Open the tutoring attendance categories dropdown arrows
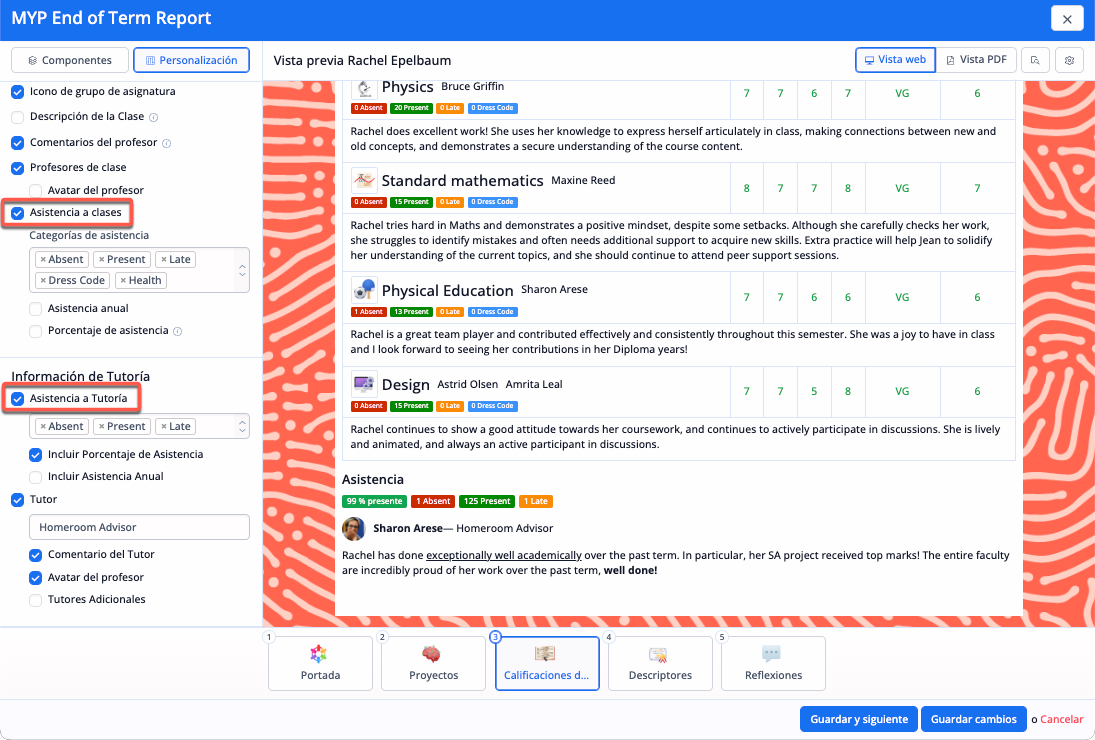The image size is (1095, 740). click(240, 426)
